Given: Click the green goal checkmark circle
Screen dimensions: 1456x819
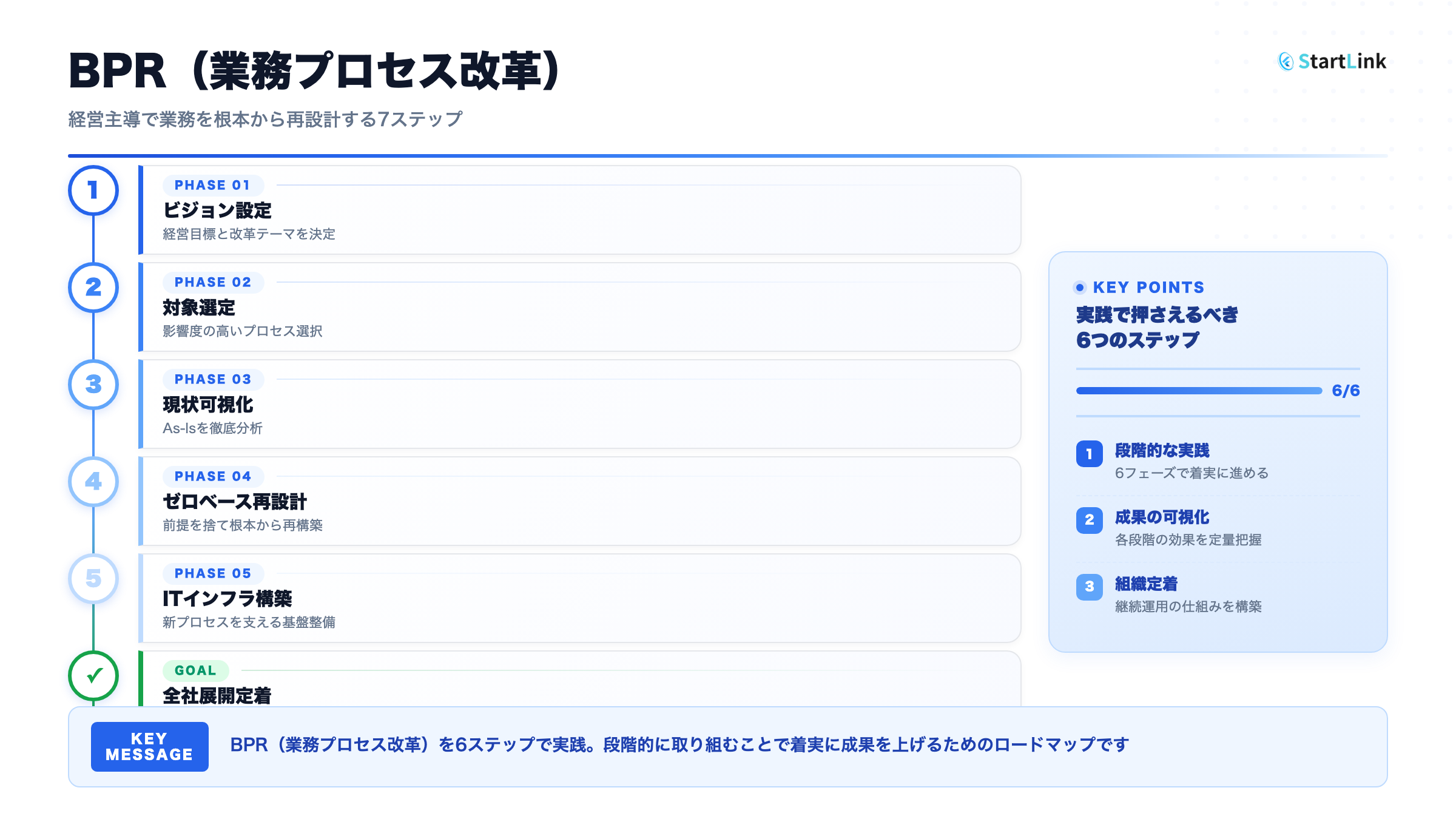Looking at the screenshot, I should [93, 676].
